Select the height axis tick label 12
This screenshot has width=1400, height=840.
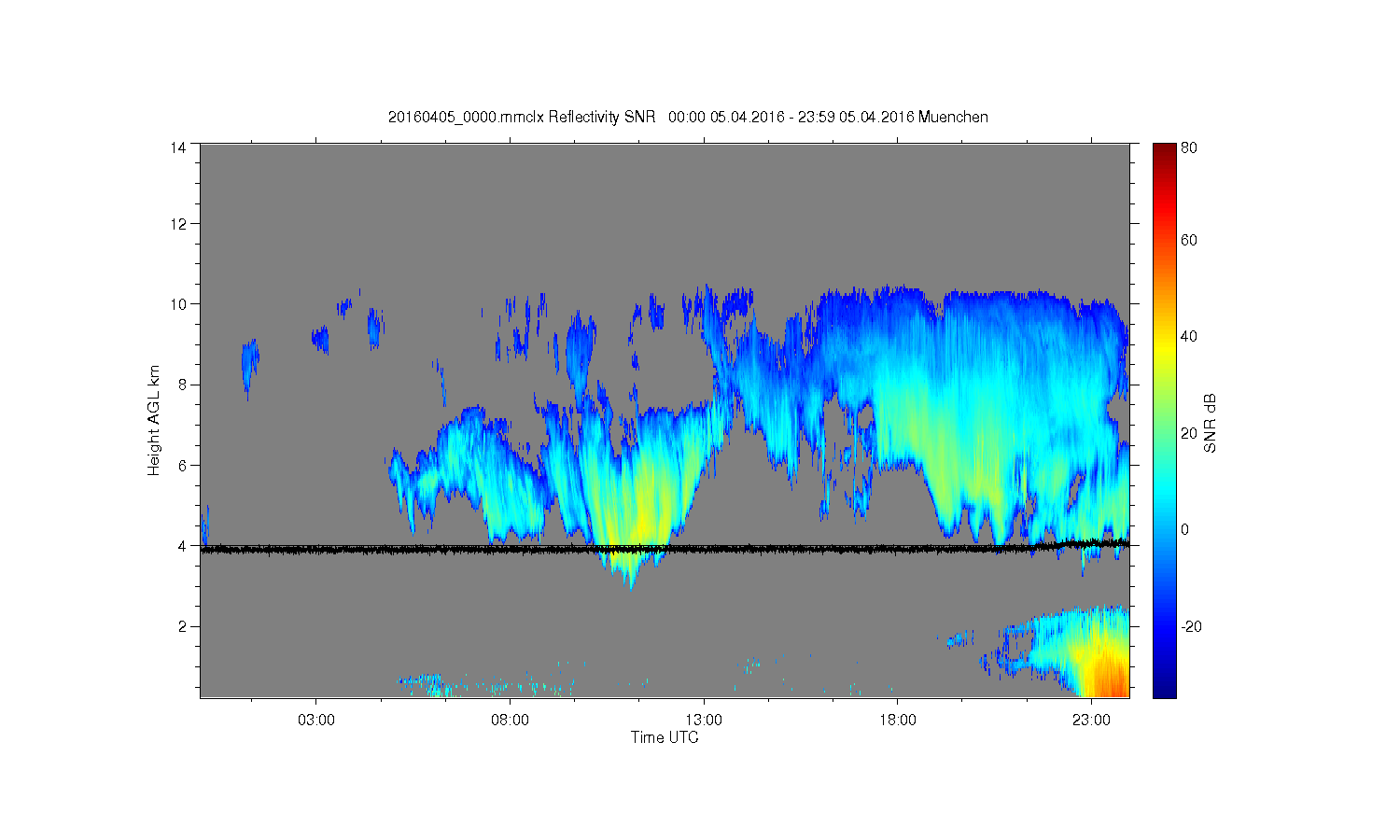click(x=177, y=224)
